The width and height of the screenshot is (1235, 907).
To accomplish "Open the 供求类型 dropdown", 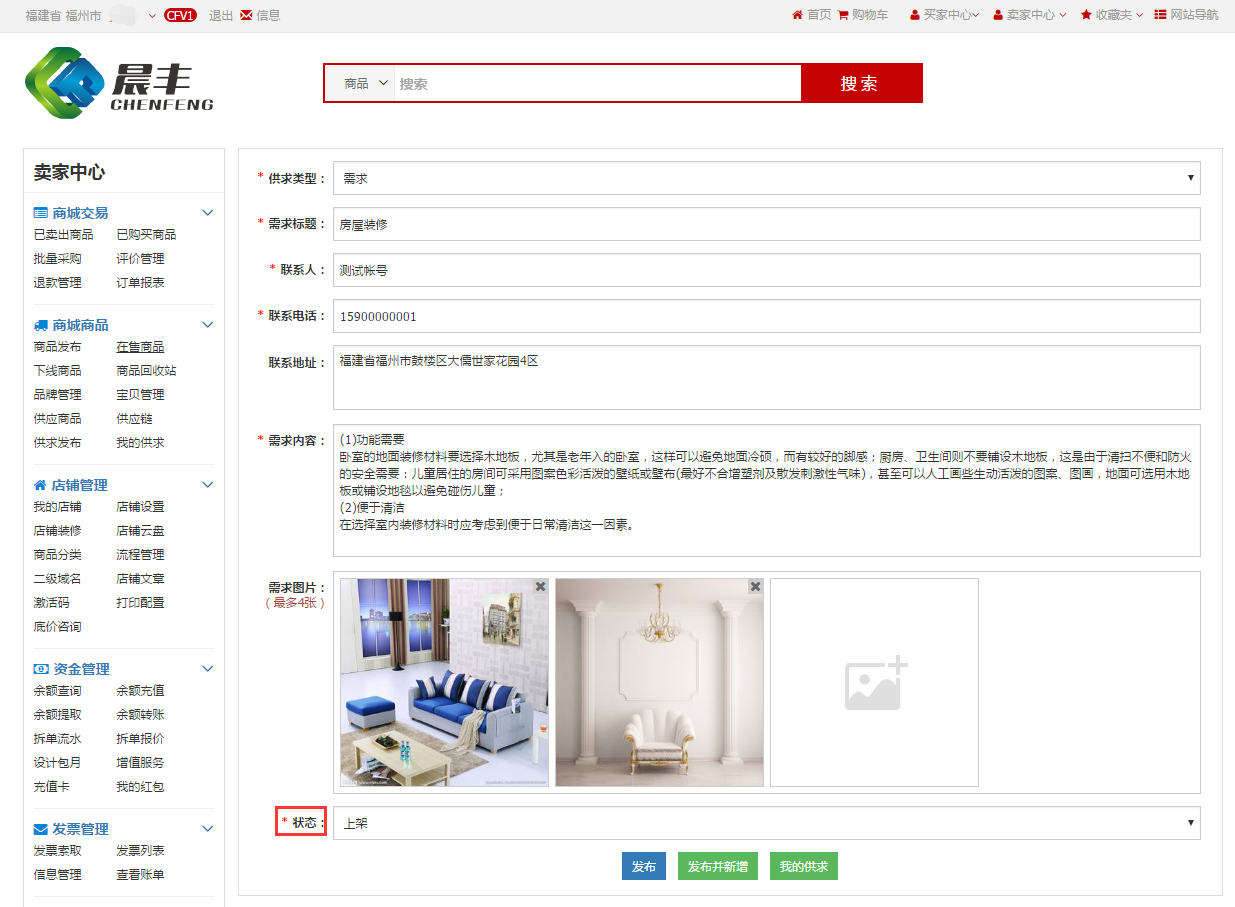I will (766, 178).
